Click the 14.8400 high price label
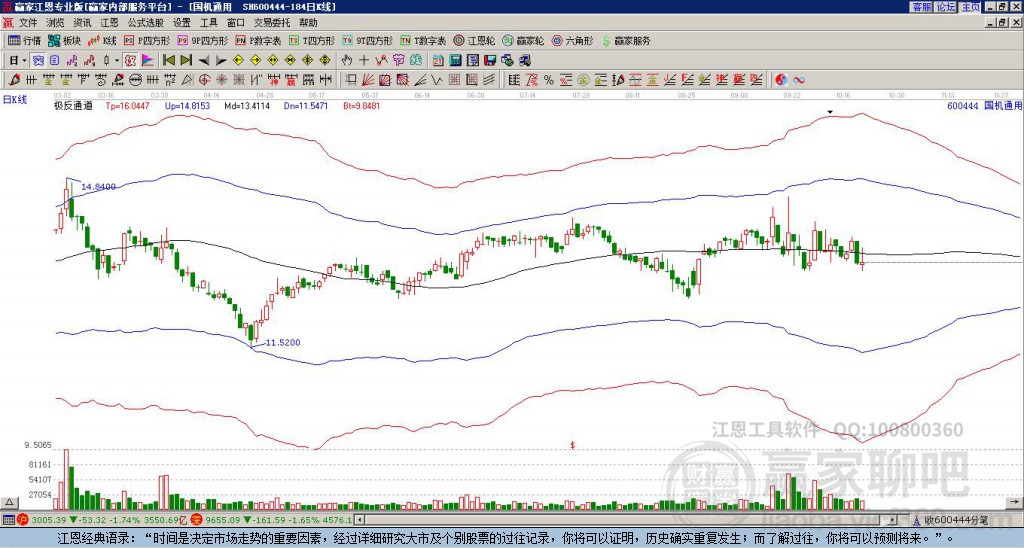The height and width of the screenshot is (548, 1024). (99, 187)
